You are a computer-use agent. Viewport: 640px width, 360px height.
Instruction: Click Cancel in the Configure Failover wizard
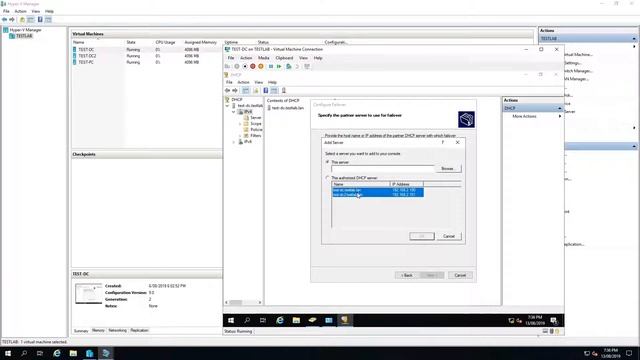460,276
